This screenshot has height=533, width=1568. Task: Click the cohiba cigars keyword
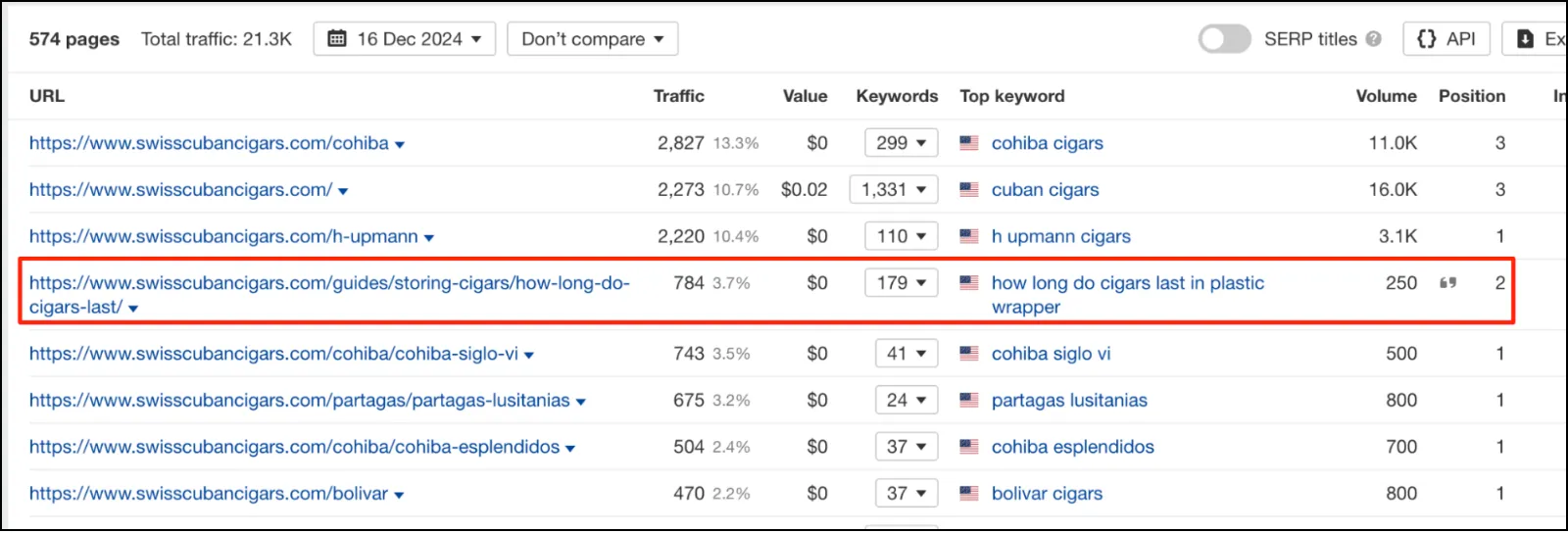[1047, 143]
